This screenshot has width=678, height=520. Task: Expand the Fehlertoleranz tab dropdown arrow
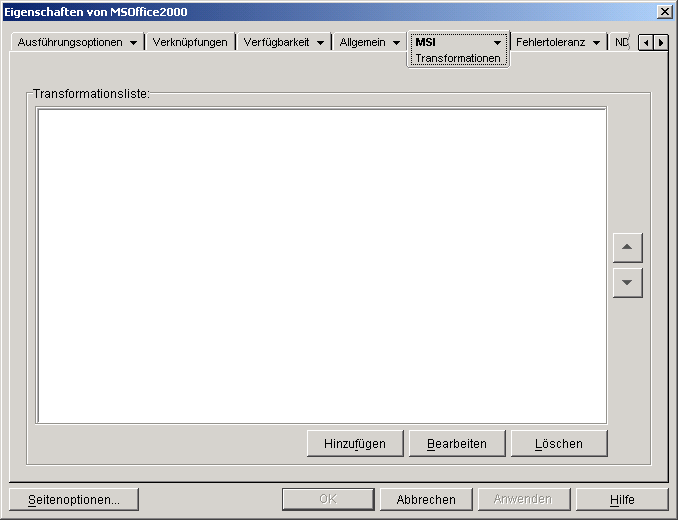pyautogui.click(x=596, y=43)
